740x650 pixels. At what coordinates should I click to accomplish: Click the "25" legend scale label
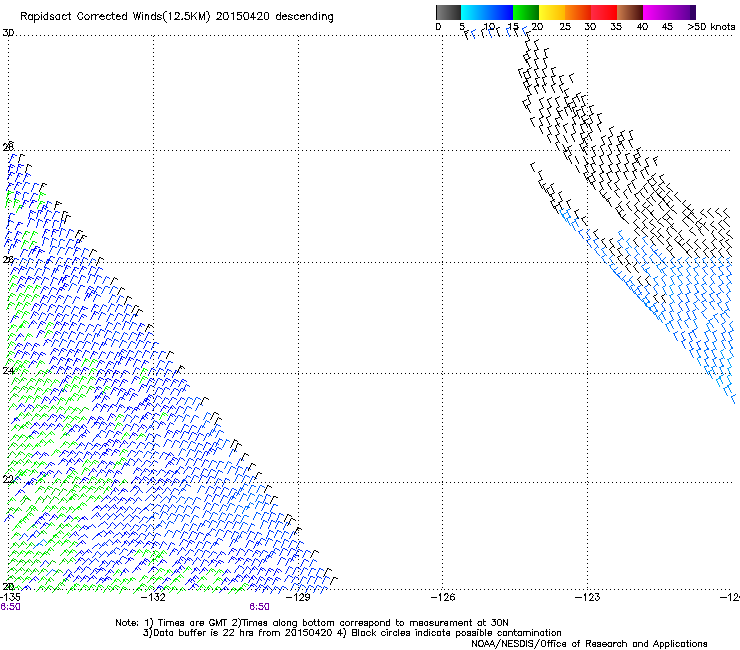(x=565, y=27)
